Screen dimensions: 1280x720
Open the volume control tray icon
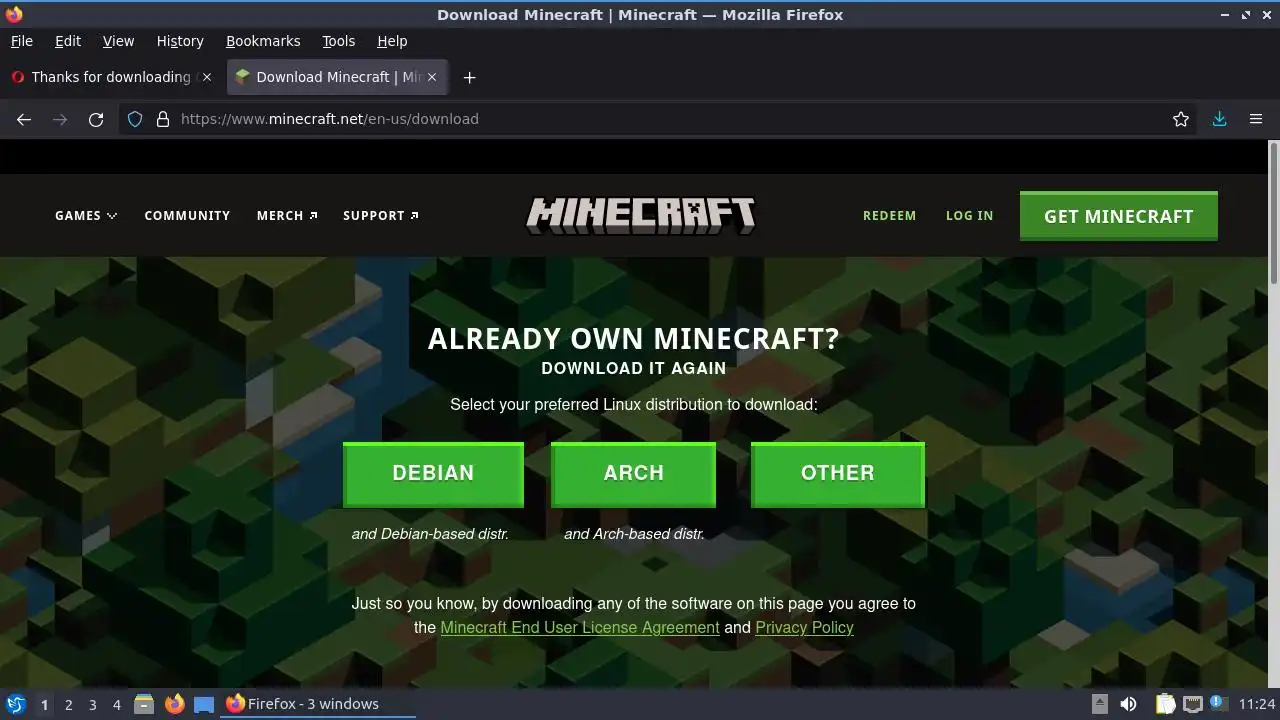(x=1128, y=704)
